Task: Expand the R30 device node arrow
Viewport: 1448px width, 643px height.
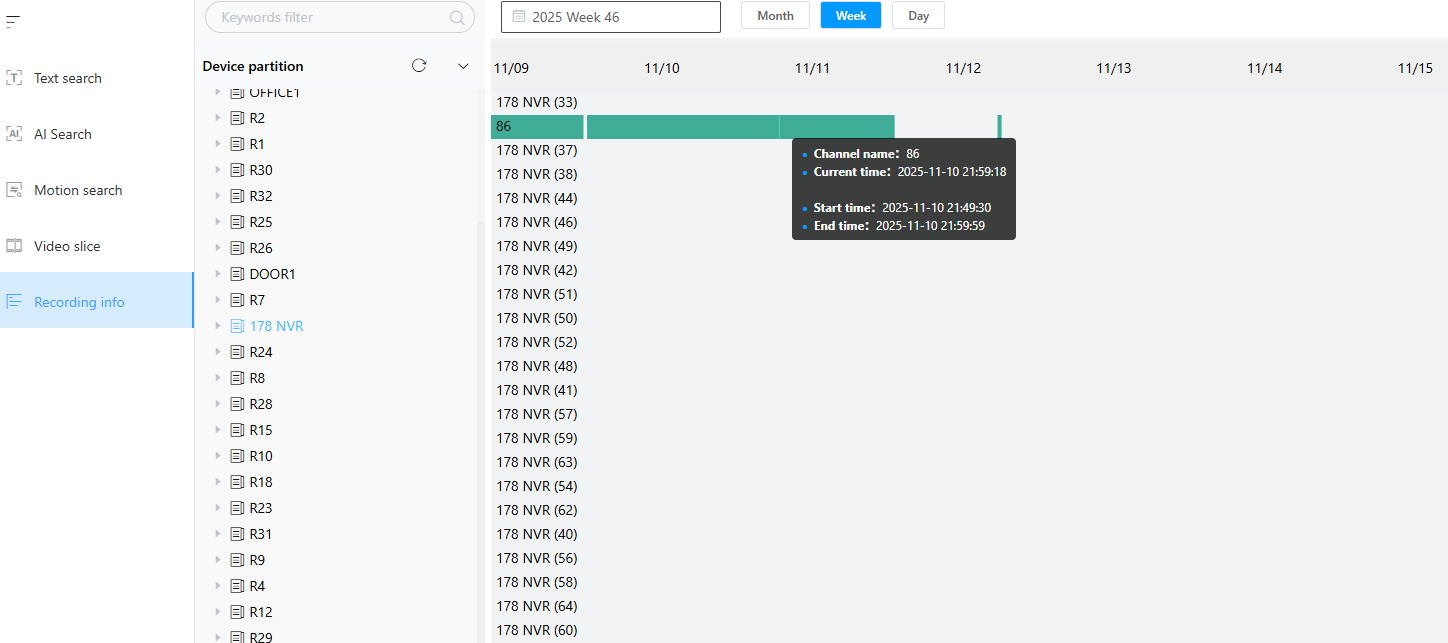Action: [218, 170]
